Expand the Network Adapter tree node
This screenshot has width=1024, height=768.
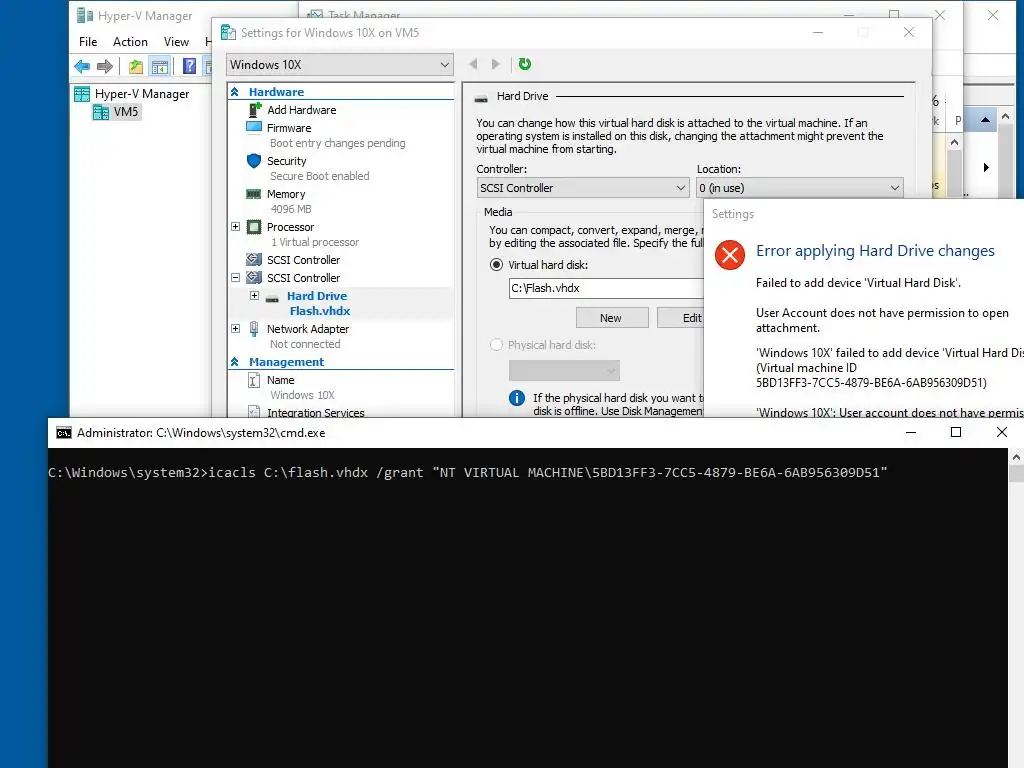click(x=236, y=328)
